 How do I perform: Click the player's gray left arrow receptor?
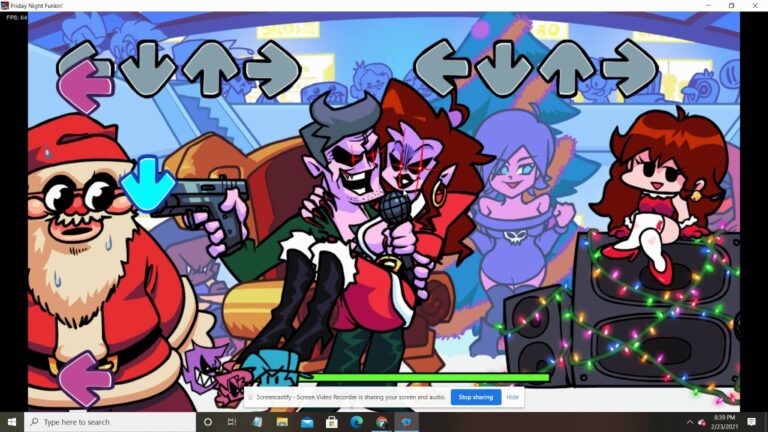pos(442,68)
